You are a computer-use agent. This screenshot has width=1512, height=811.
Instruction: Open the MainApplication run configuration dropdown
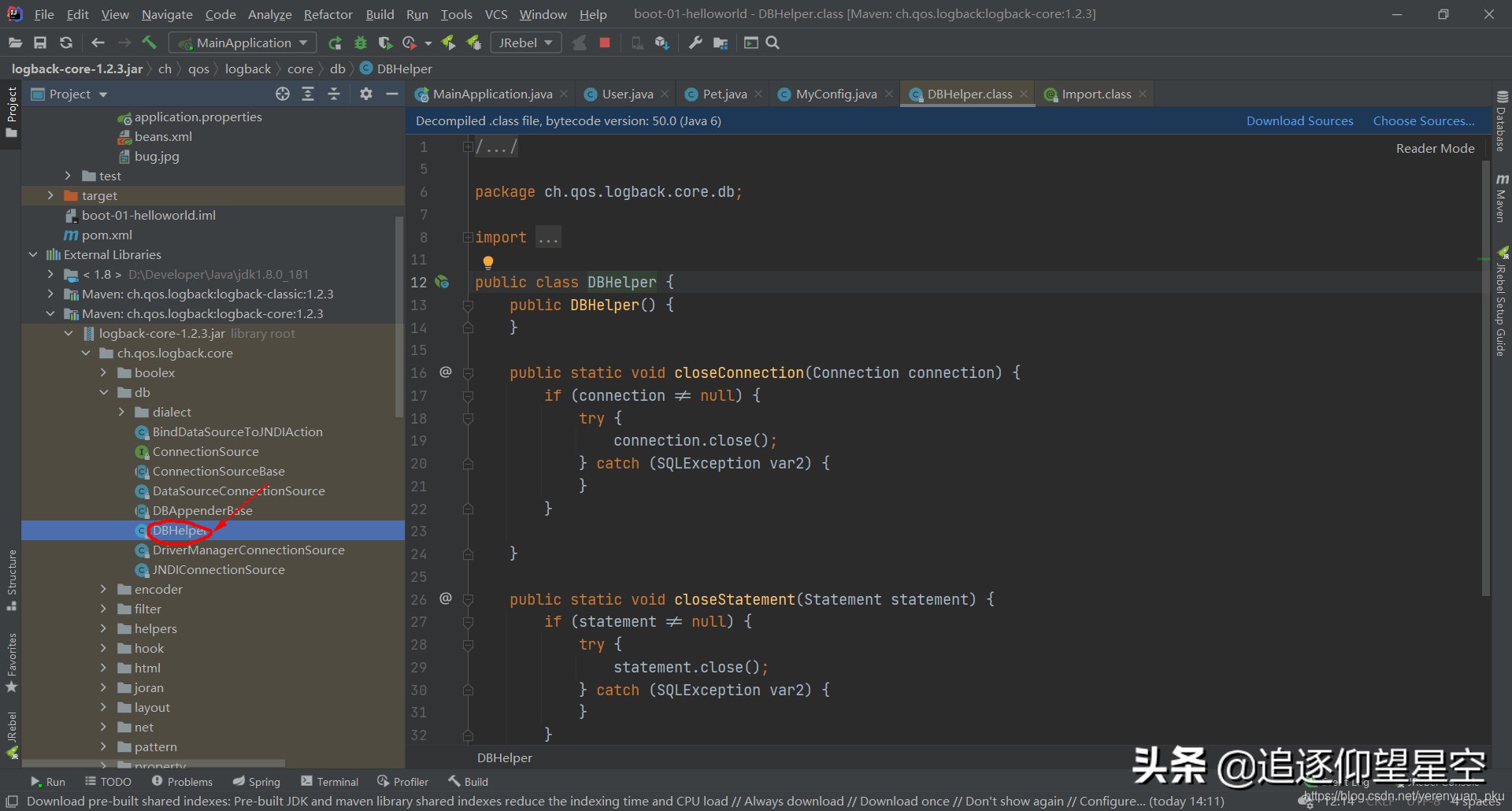[x=243, y=43]
